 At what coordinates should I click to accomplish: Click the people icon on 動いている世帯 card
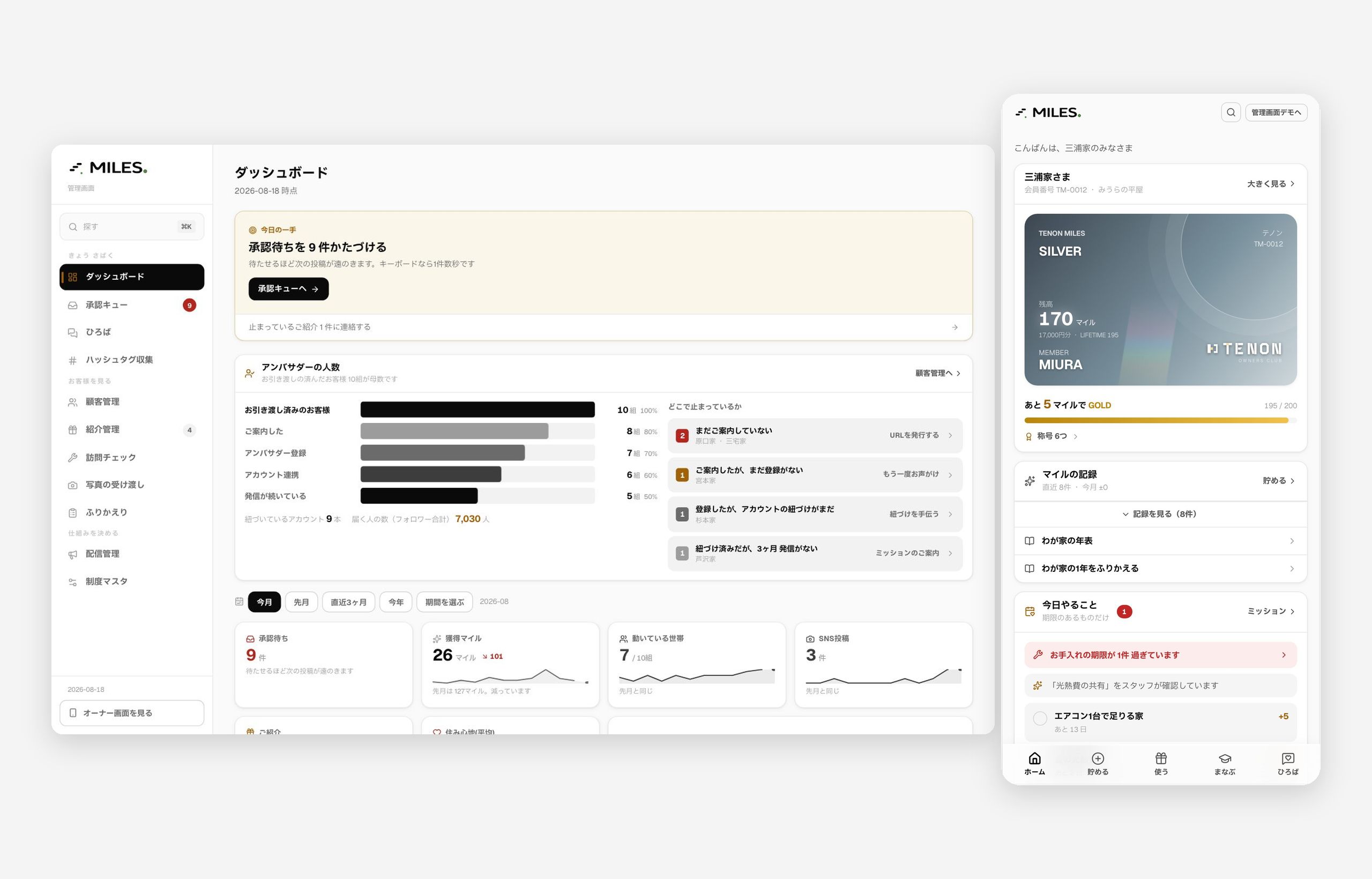click(x=623, y=639)
